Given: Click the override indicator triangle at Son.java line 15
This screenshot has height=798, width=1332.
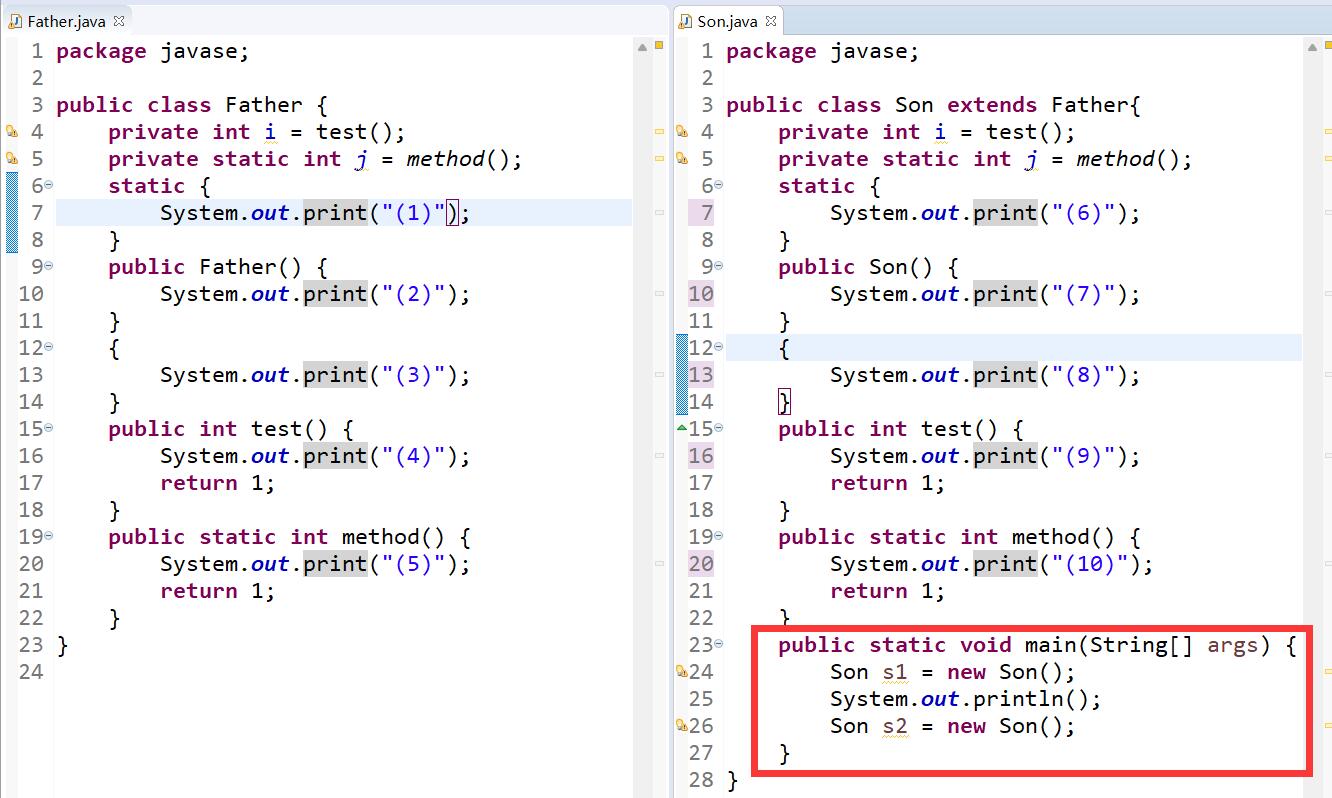Looking at the screenshot, I should 682,428.
